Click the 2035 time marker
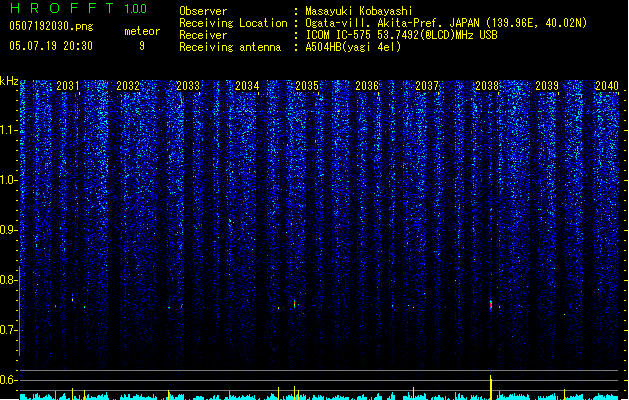 click(x=307, y=85)
